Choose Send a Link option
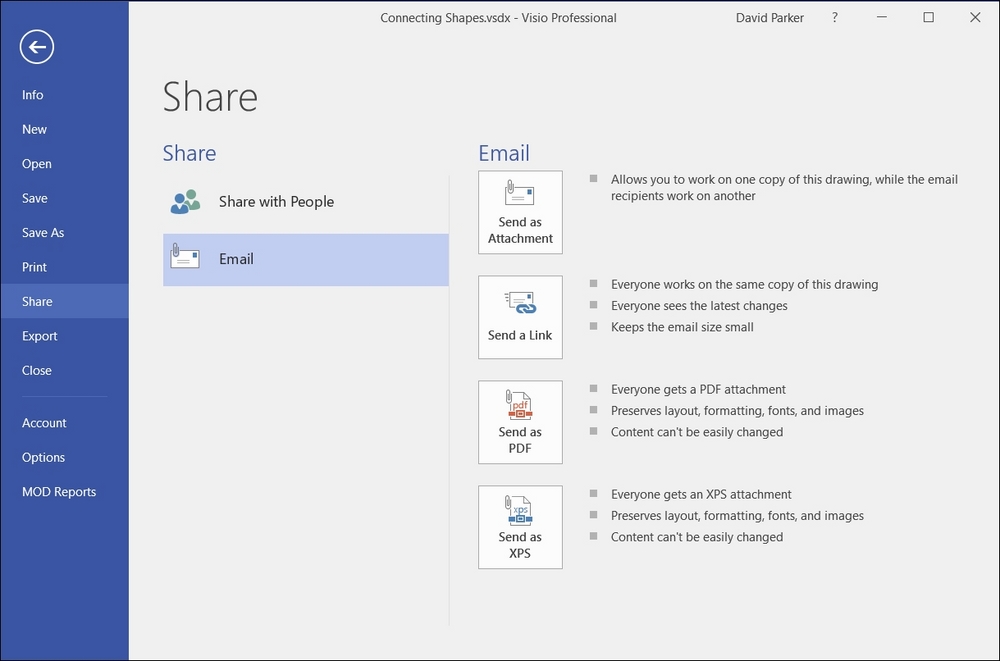This screenshot has height=661, width=1000. tap(520, 317)
